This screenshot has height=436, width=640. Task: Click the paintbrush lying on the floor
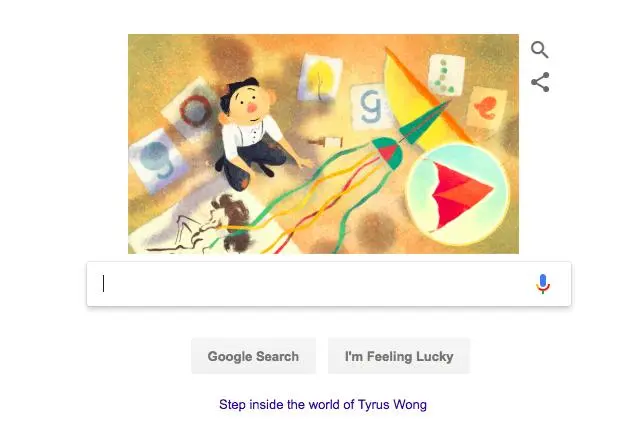pos(325,142)
